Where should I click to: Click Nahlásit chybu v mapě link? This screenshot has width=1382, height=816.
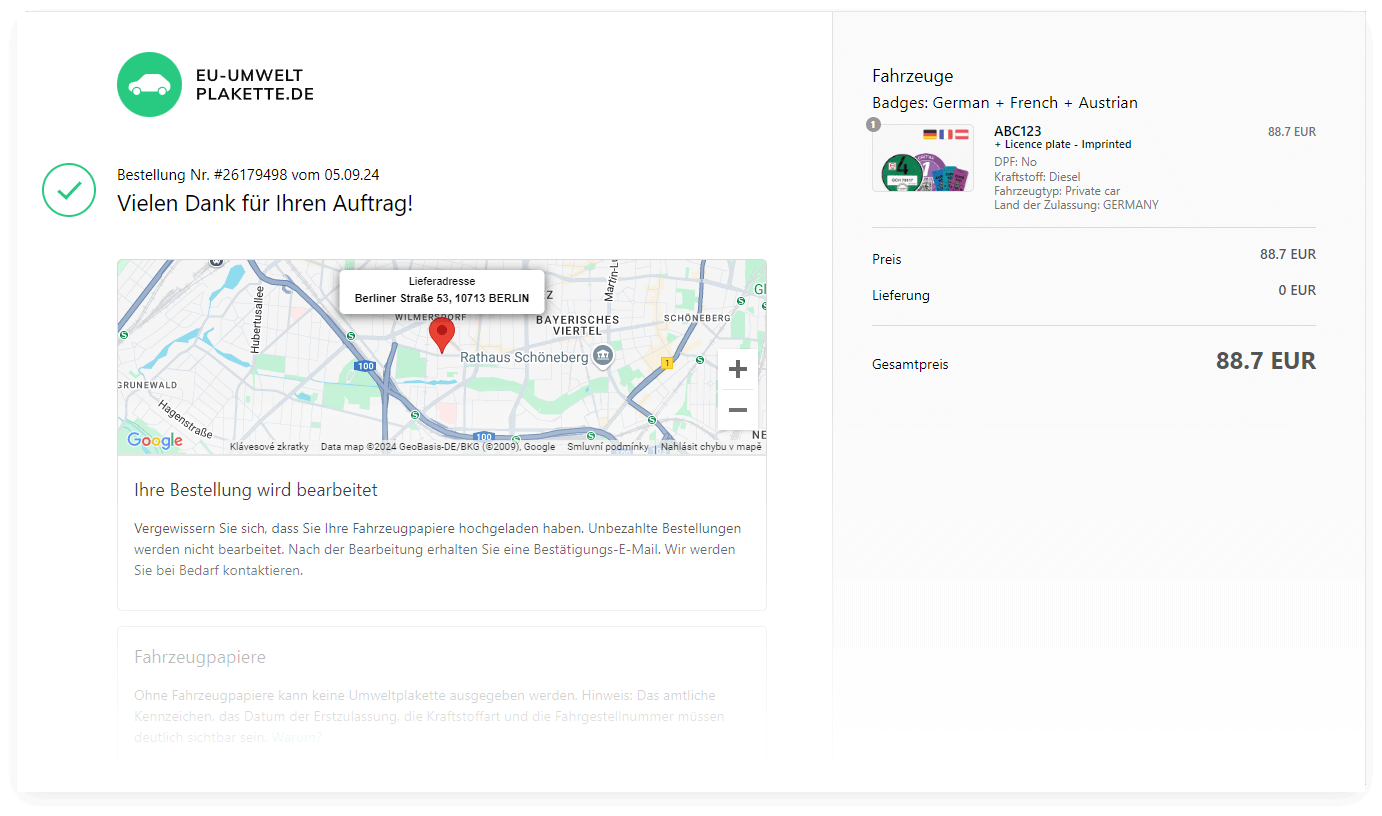711,447
